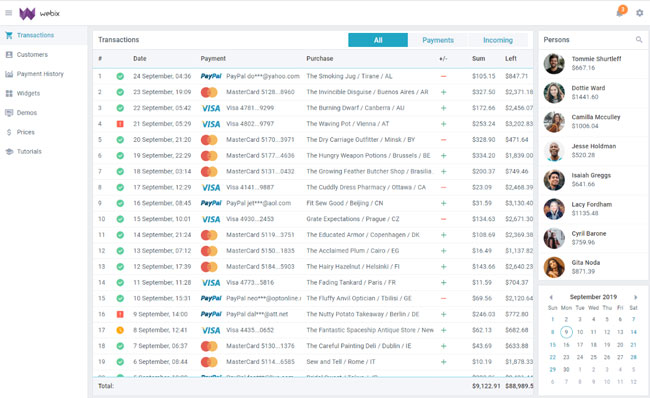Click the search icon in Persons panel
Image resolution: width=650 pixels, height=398 pixels.
(x=639, y=39)
